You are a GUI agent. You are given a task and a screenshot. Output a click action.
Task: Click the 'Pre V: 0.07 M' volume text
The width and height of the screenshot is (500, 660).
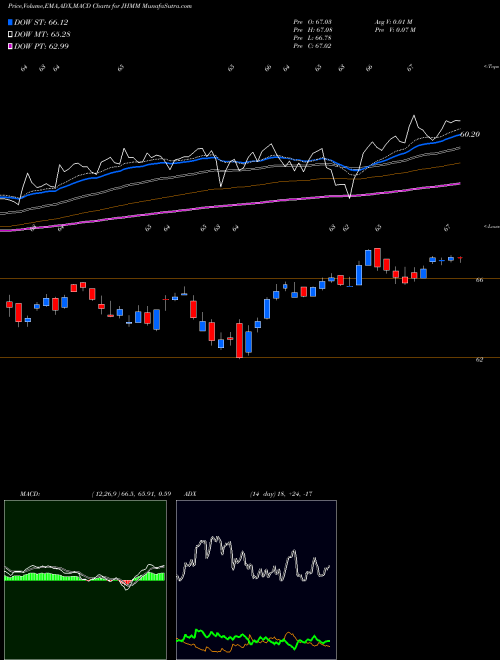pos(395,30)
